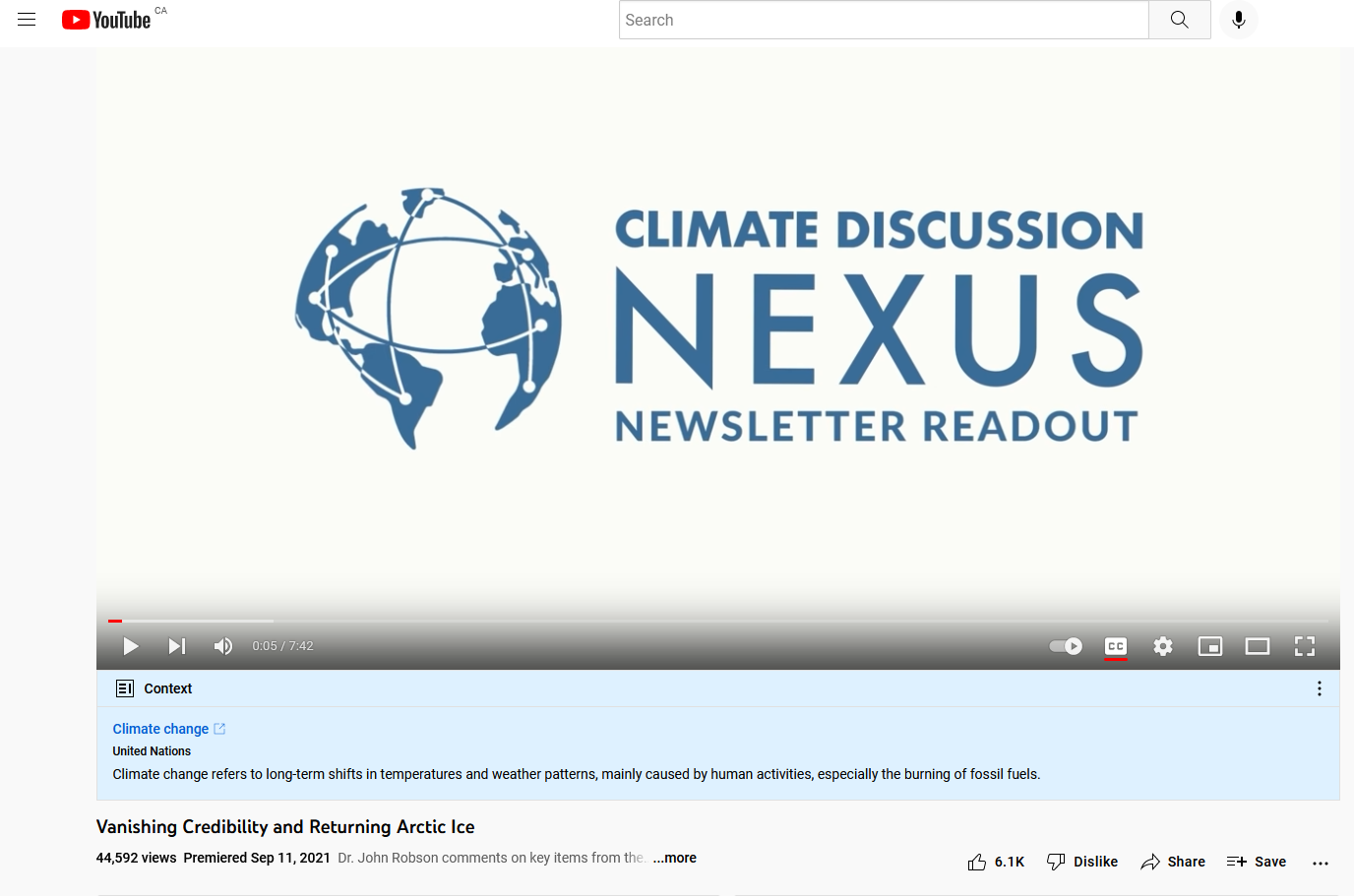
Task: Click external link icon beside Climate change
Action: point(219,729)
